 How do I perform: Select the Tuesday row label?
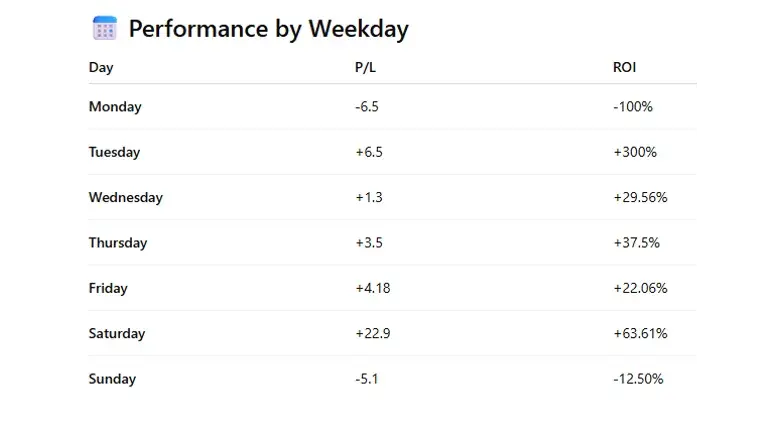[x=114, y=152]
